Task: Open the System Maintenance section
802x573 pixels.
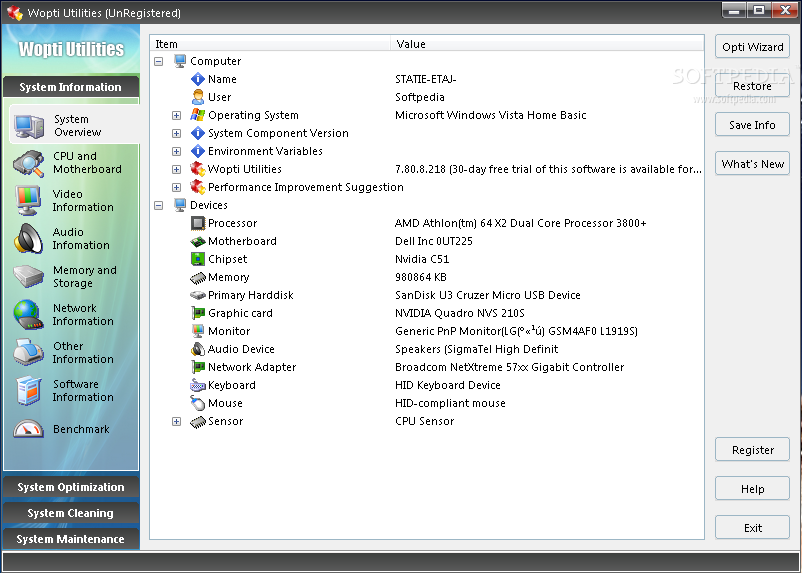Action: 71,539
